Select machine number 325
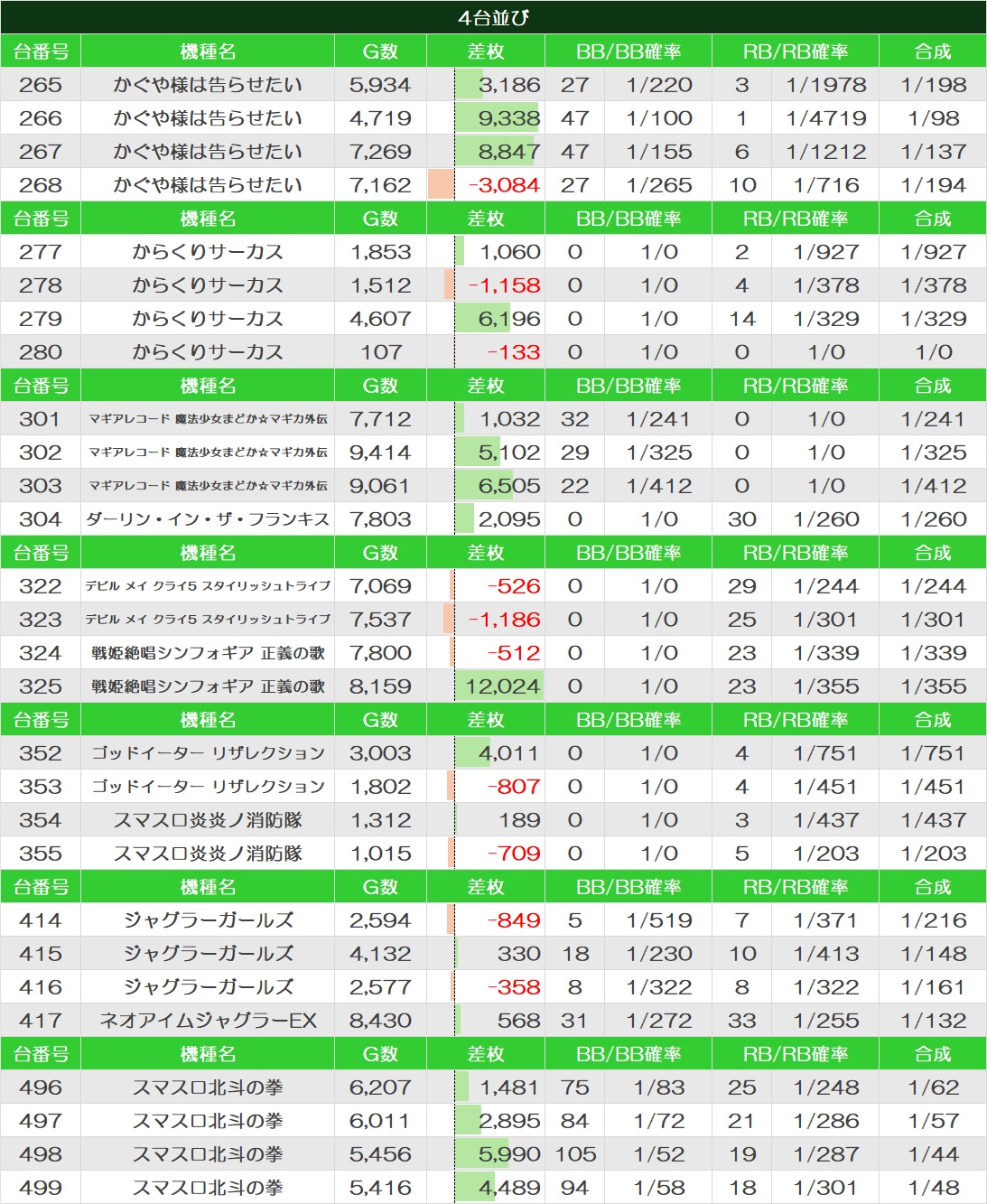The width and height of the screenshot is (987, 1204). point(41,686)
